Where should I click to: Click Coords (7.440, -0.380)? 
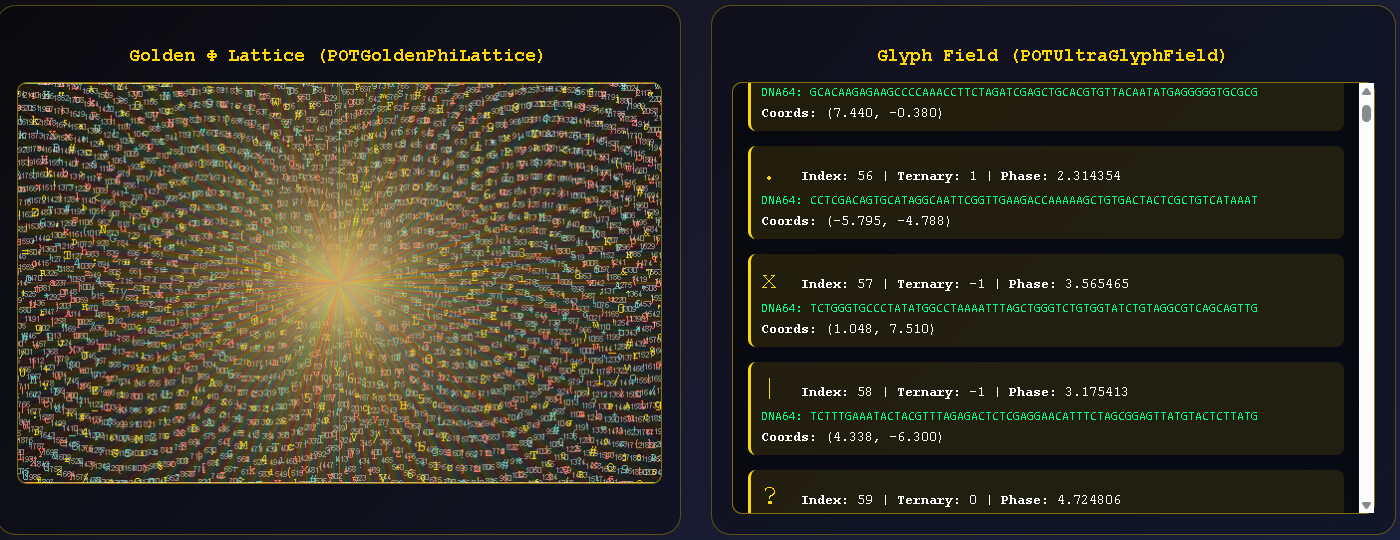(852, 113)
